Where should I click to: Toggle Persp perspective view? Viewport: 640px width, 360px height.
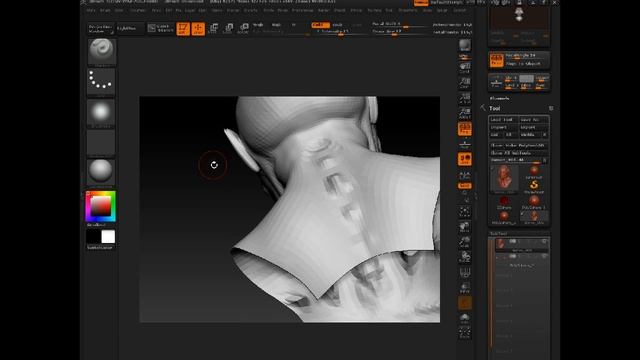click(x=464, y=129)
